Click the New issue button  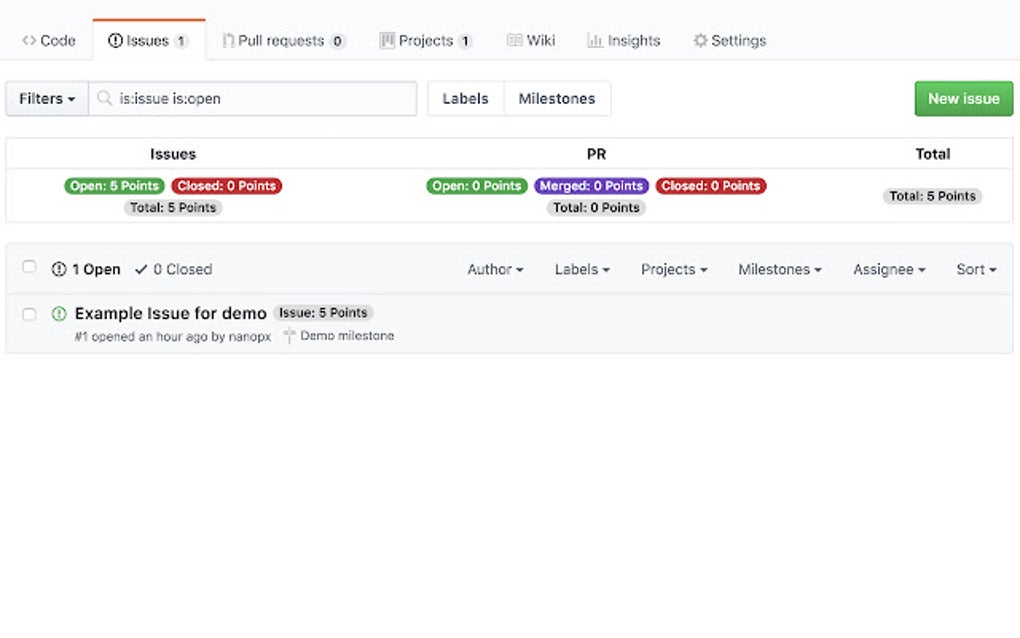point(962,98)
